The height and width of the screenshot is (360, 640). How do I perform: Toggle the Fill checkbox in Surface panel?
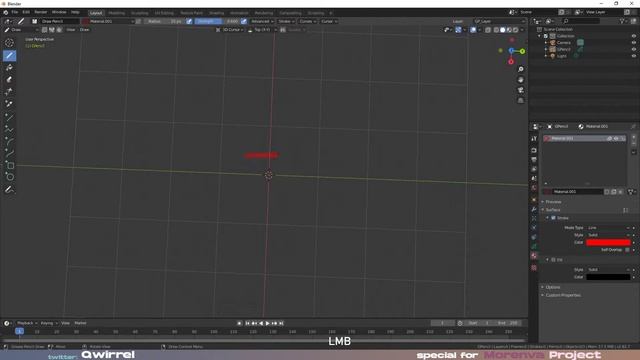pyautogui.click(x=553, y=260)
